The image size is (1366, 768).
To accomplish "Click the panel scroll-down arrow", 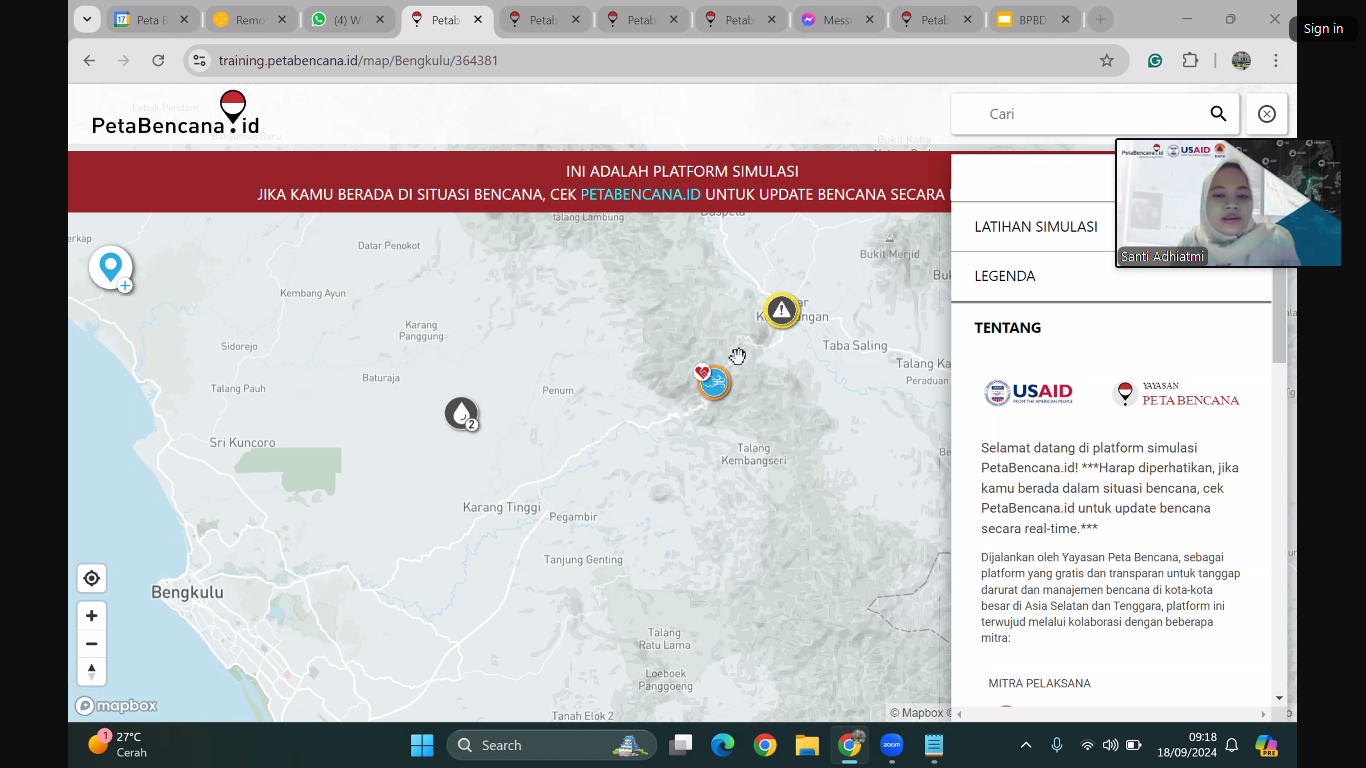I will coord(1279,698).
